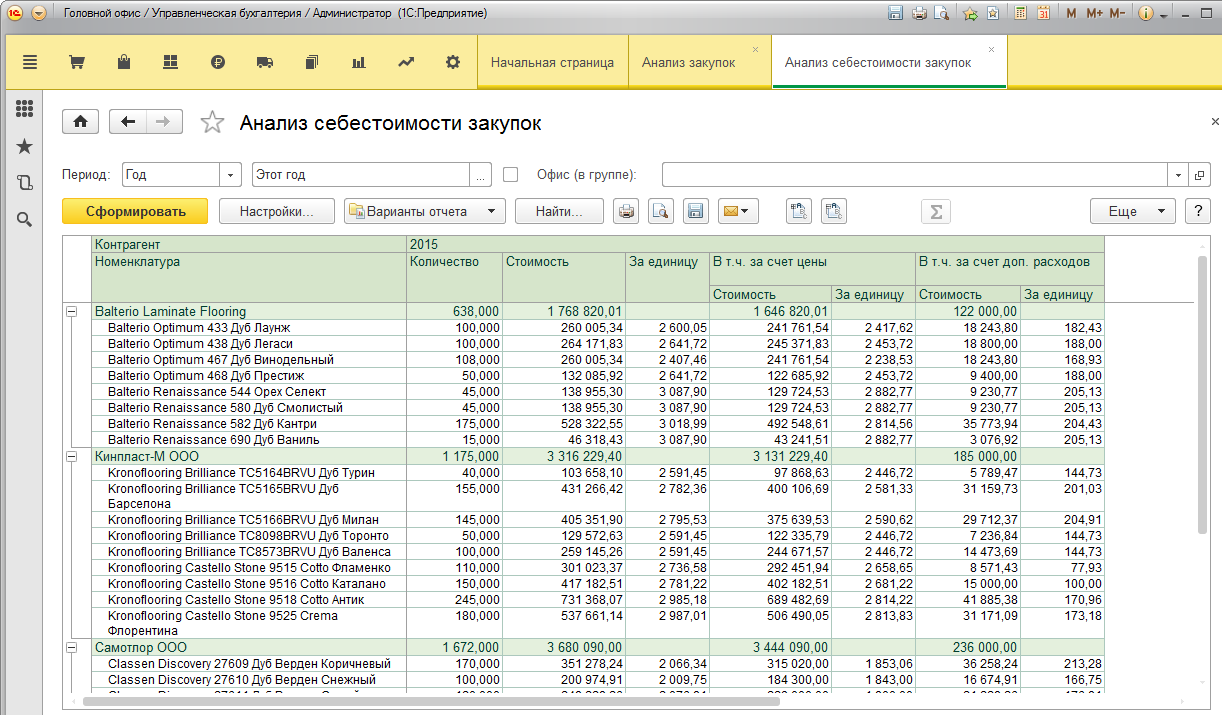The image size is (1222, 715).
Task: Navigate forward with right arrow
Action: coord(164,122)
